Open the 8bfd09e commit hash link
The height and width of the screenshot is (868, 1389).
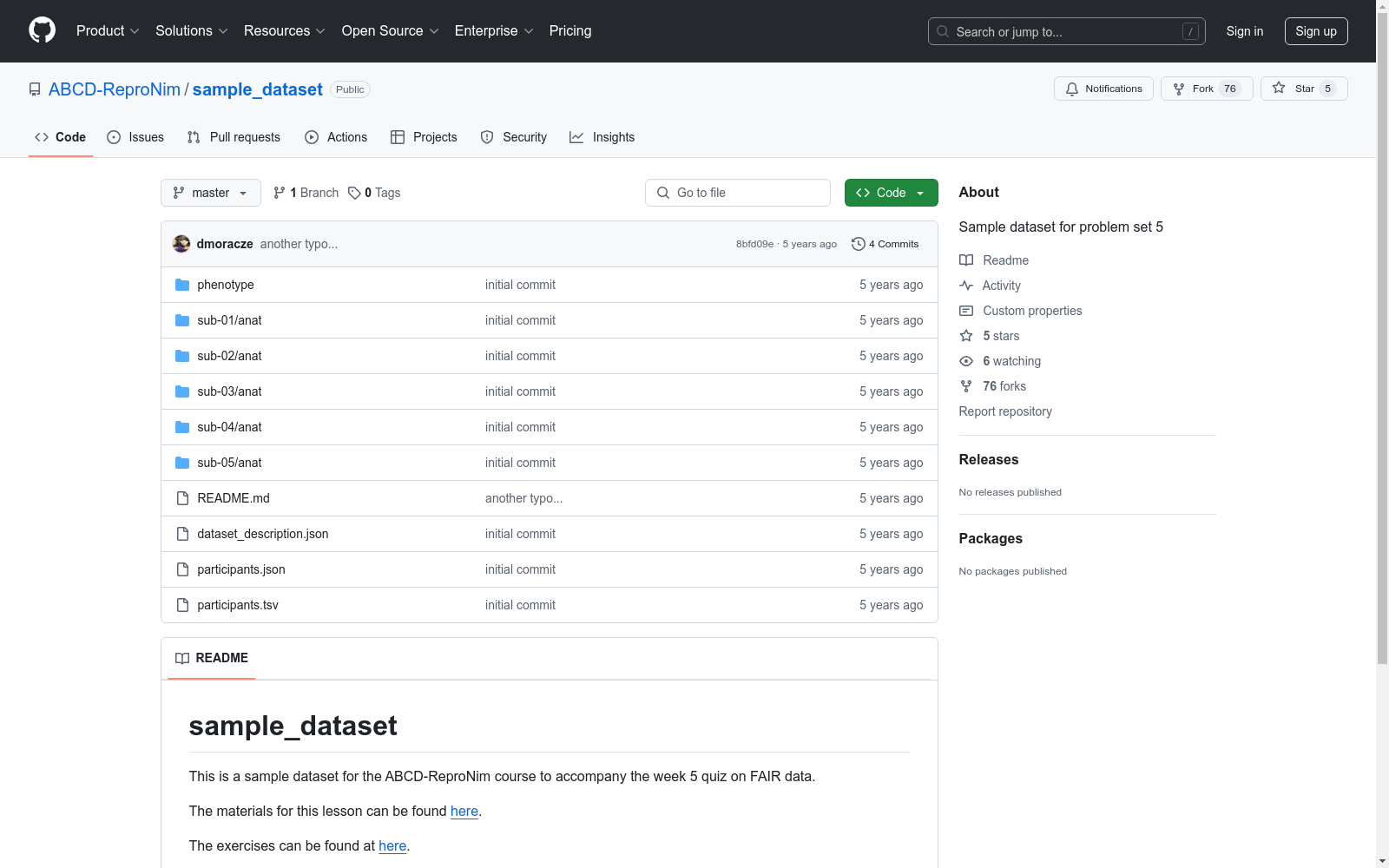tap(754, 244)
